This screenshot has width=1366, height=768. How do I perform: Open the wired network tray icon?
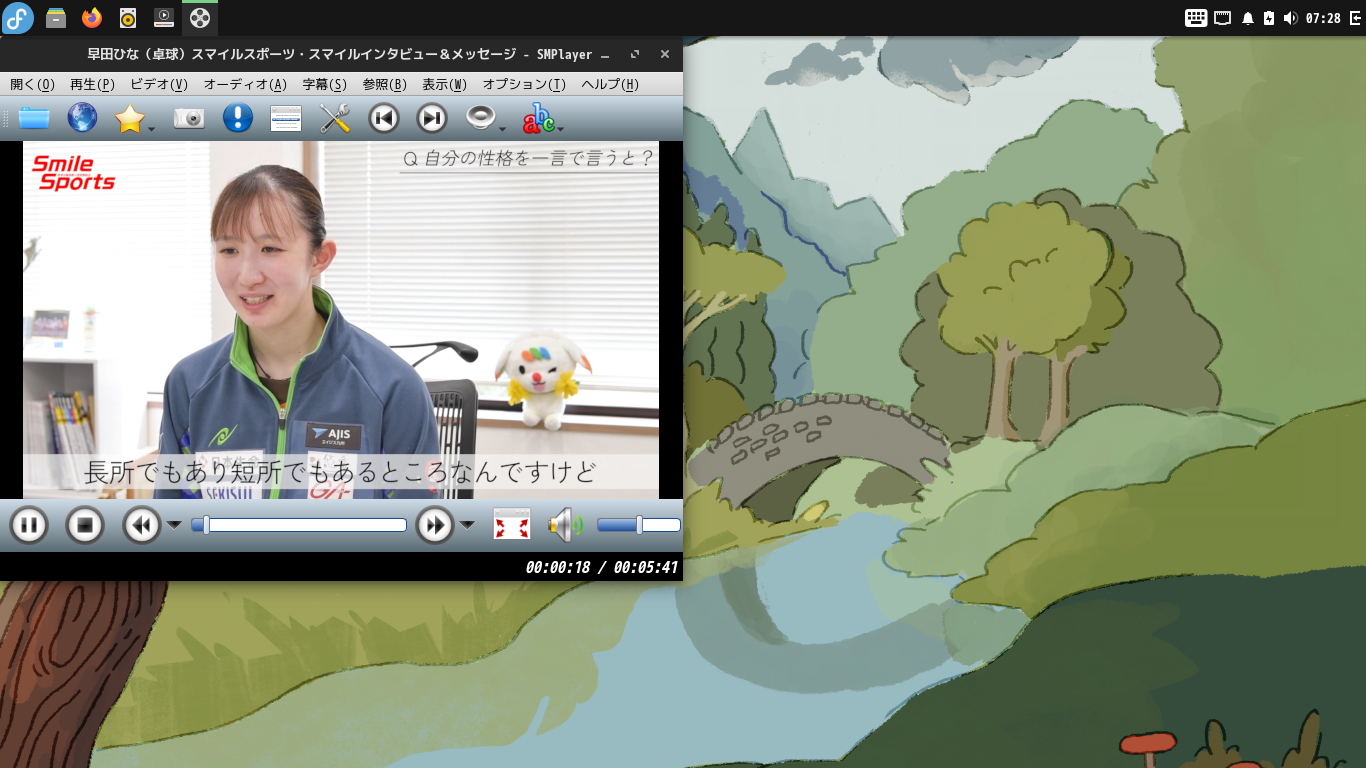coord(1222,18)
